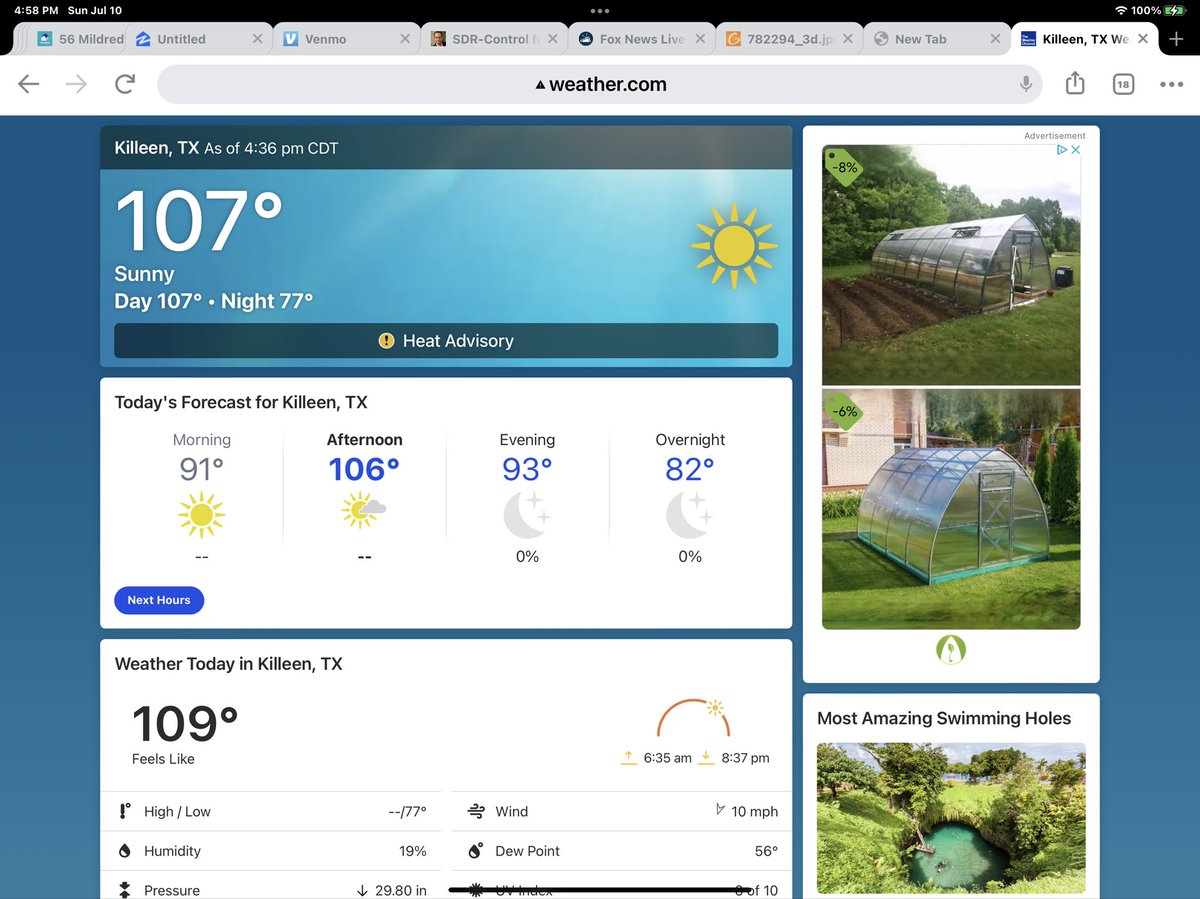Tap the microphone voice search icon
The image size is (1200, 899).
click(x=1026, y=84)
